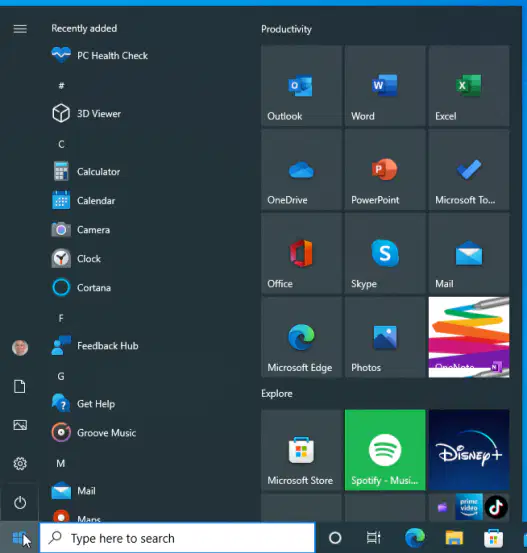Launch Word from Productivity tiles

[385, 86]
